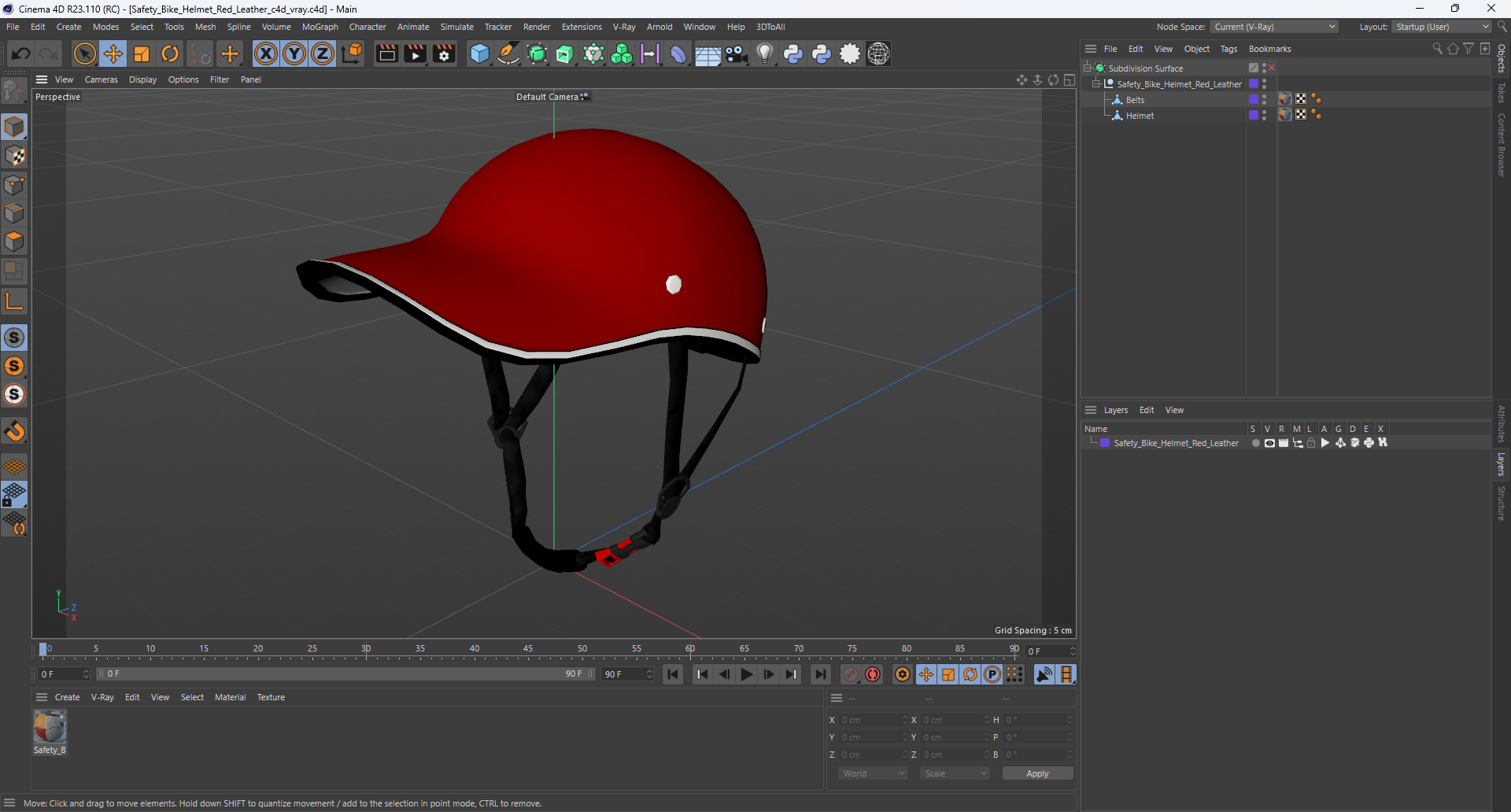Select the Helmet object
Image resolution: width=1511 pixels, height=812 pixels.
coord(1140,116)
